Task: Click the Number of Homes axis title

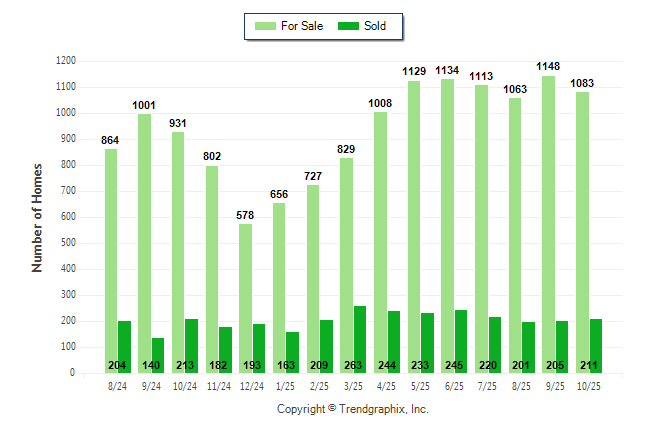Action: point(37,217)
